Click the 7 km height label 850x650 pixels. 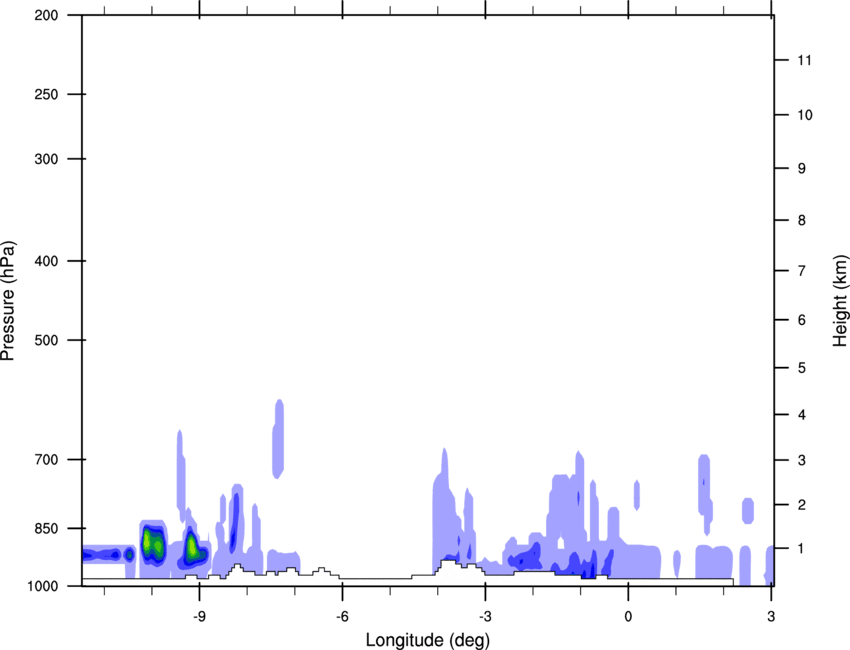[x=801, y=271]
